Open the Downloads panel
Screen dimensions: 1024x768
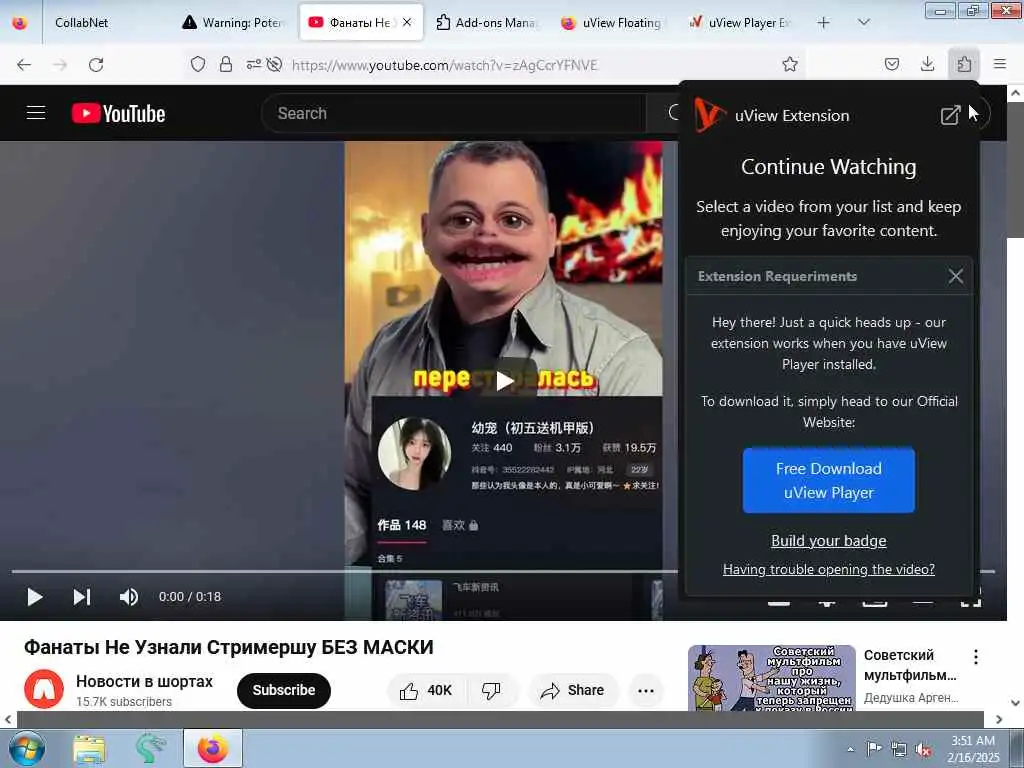tap(927, 64)
